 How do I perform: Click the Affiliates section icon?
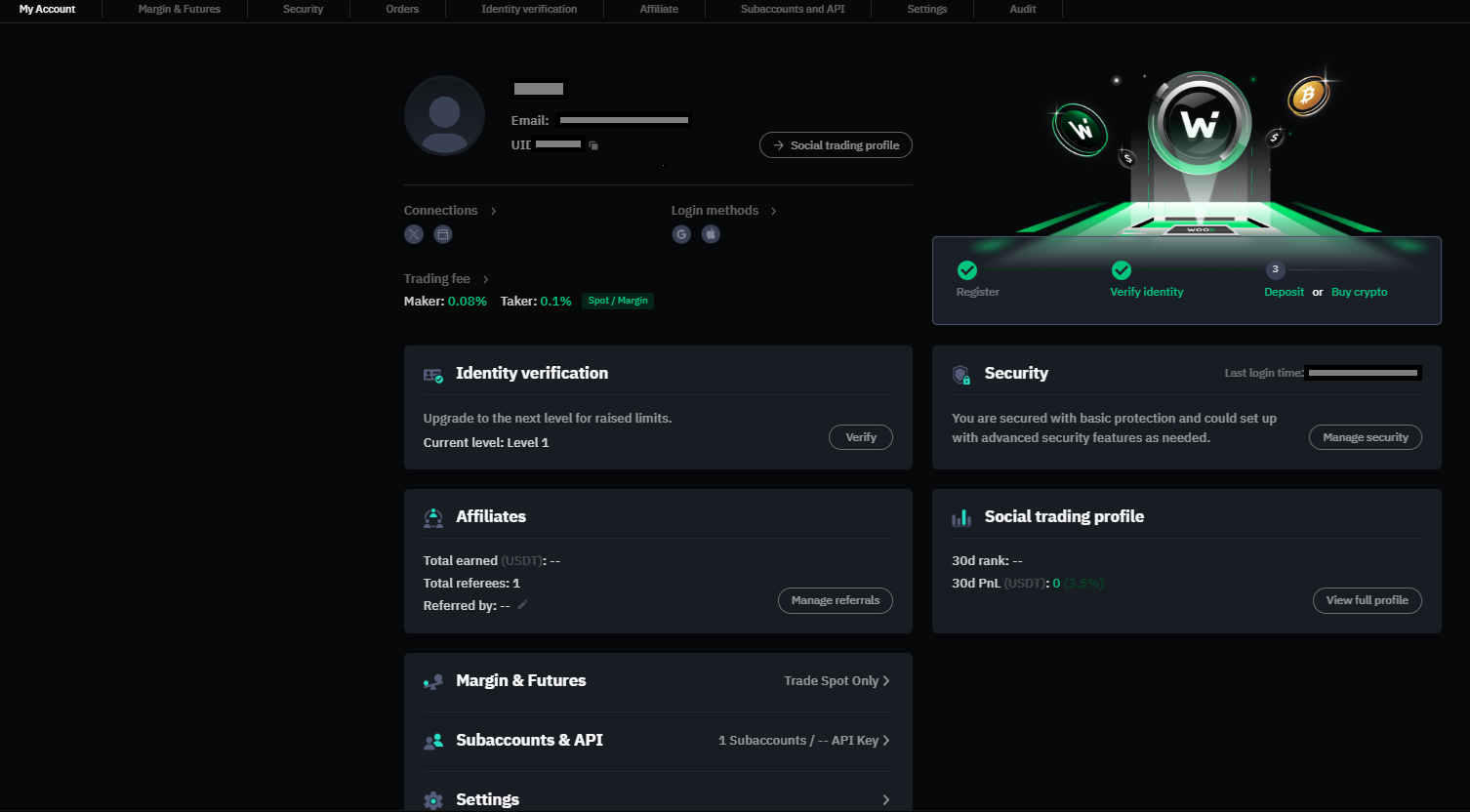(x=433, y=517)
